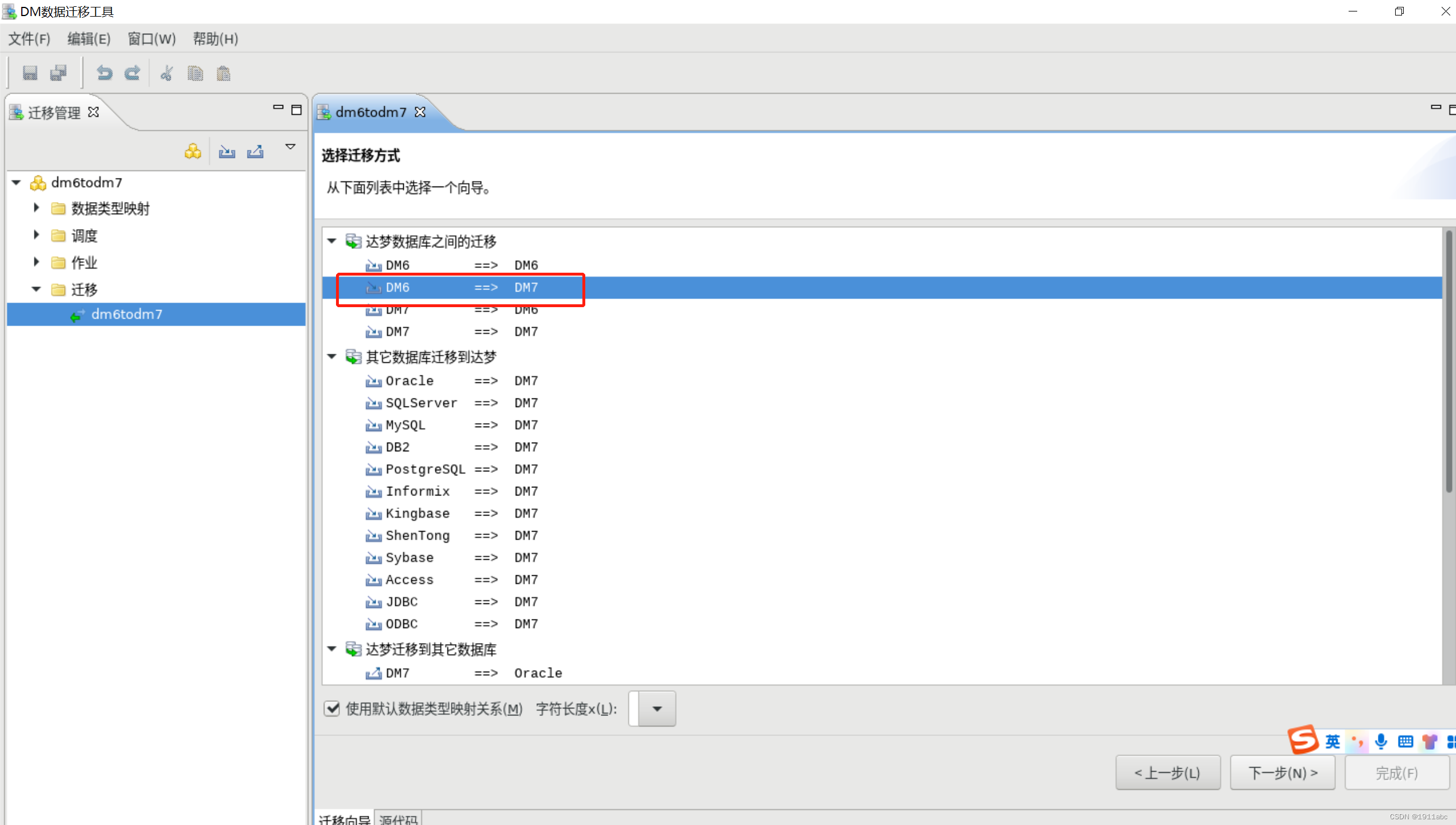
Task: Click the 下一步(N) button
Action: [1282, 773]
